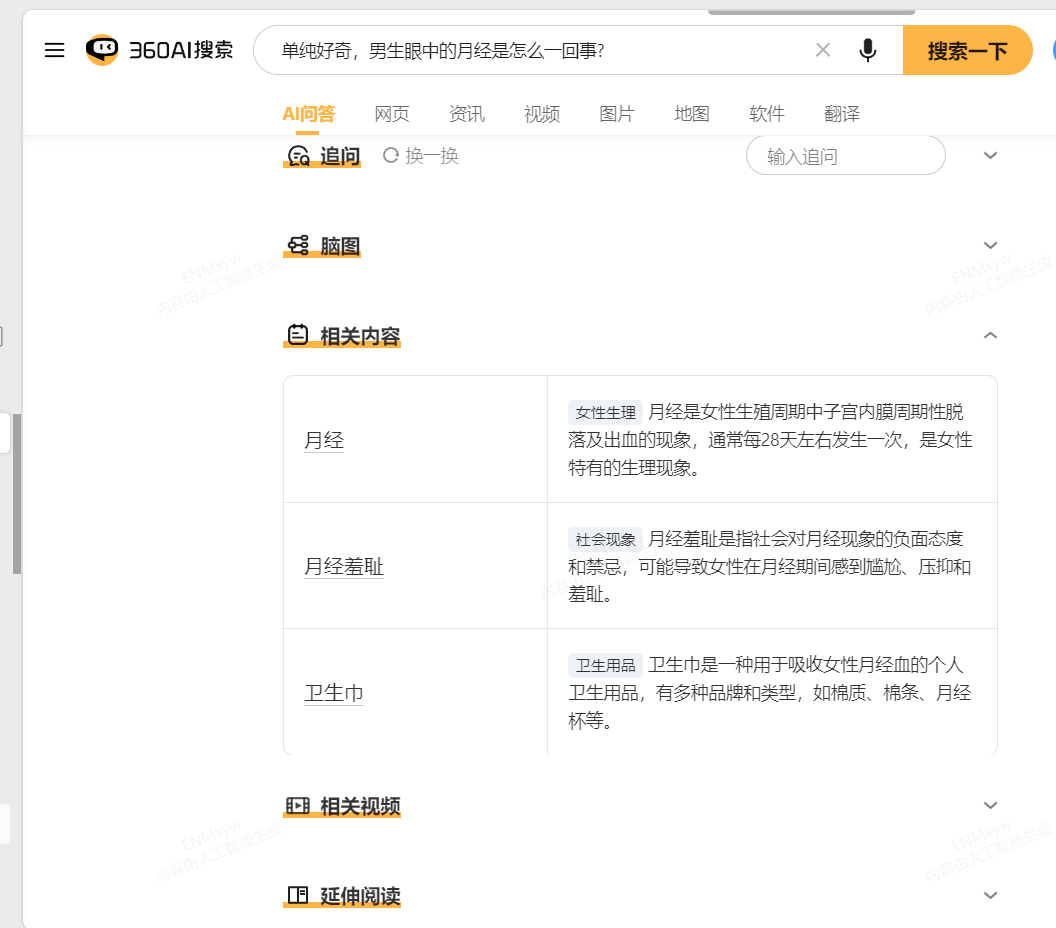Collapse the 相关内容 section chevron
The height and width of the screenshot is (928, 1056).
990,335
